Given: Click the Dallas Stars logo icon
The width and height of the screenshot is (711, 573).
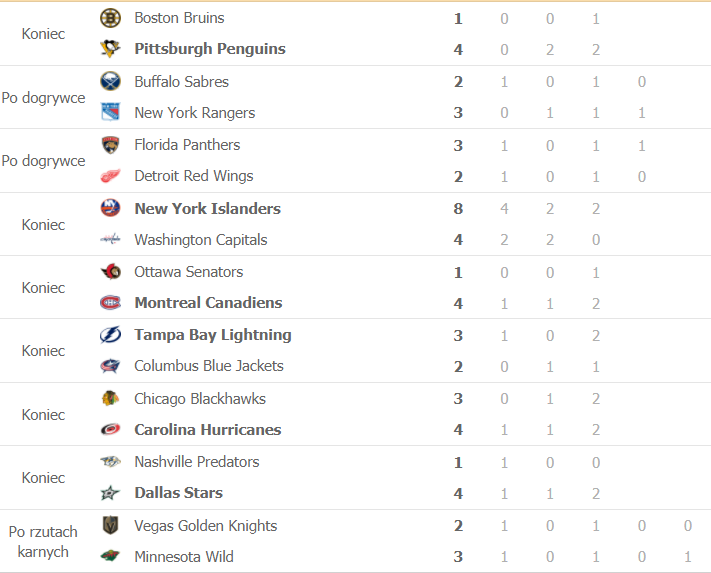Looking at the screenshot, I should click(x=110, y=493).
